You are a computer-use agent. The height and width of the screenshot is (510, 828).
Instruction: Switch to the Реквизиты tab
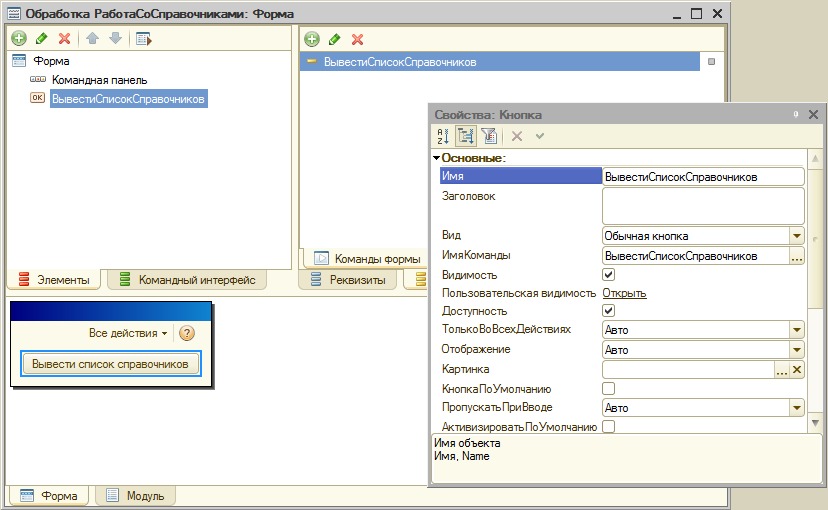[349, 280]
